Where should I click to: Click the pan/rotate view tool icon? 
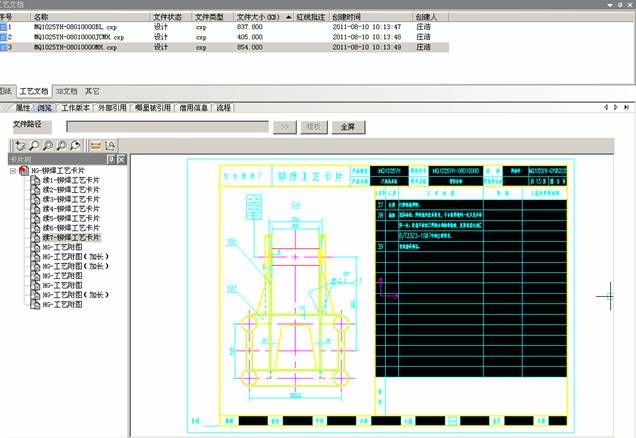tap(20, 145)
